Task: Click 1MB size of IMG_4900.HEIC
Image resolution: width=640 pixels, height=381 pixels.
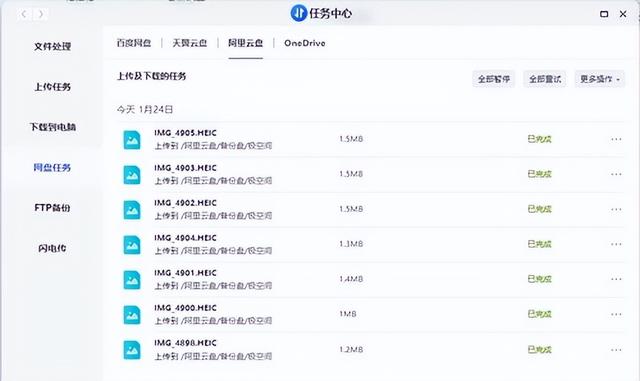Action: point(348,314)
